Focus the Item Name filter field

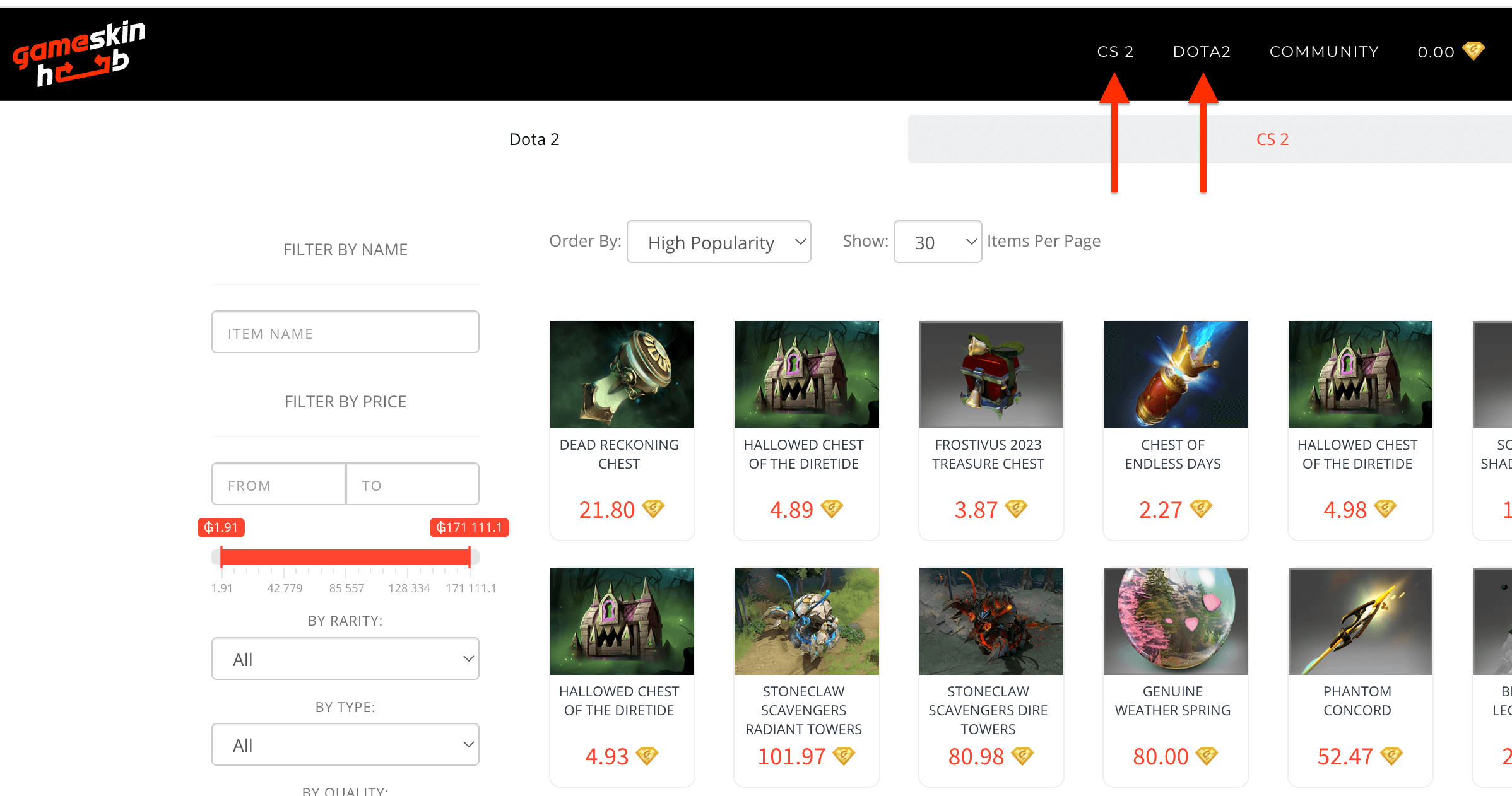(345, 332)
